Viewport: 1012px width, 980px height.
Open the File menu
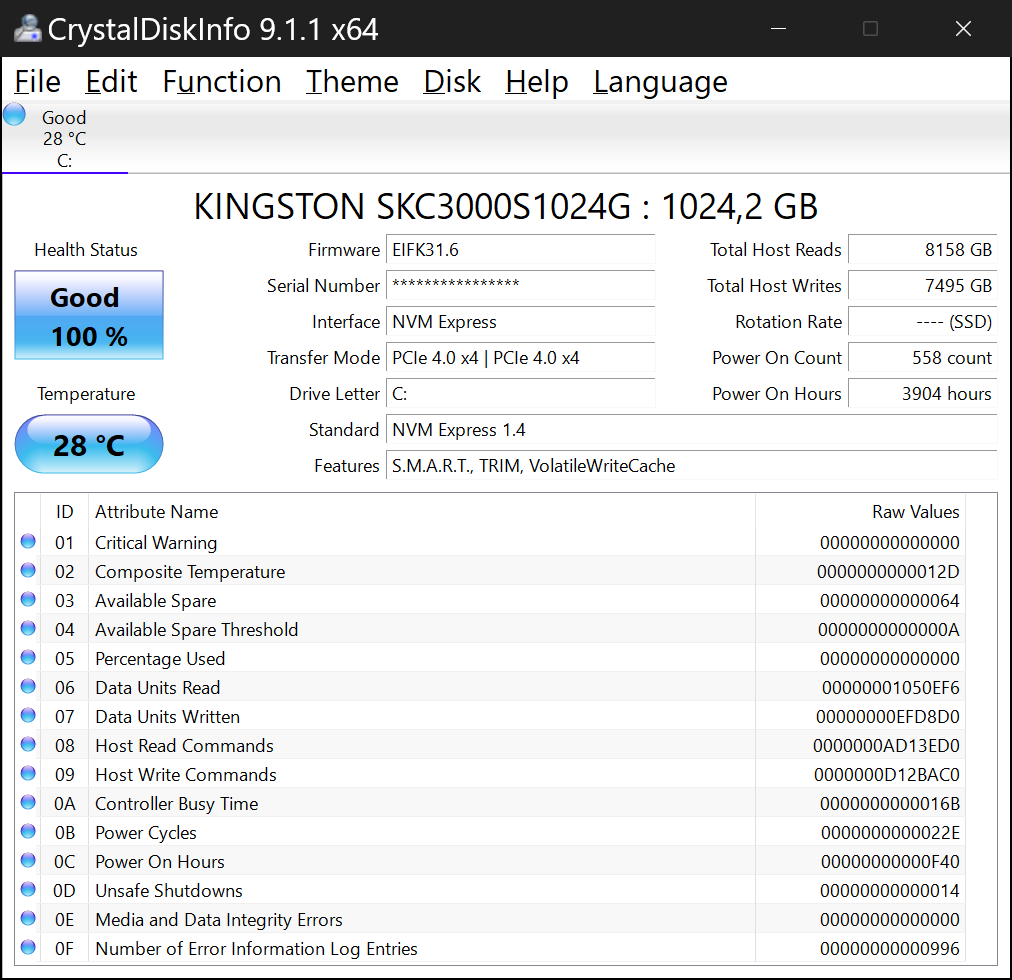click(37, 82)
